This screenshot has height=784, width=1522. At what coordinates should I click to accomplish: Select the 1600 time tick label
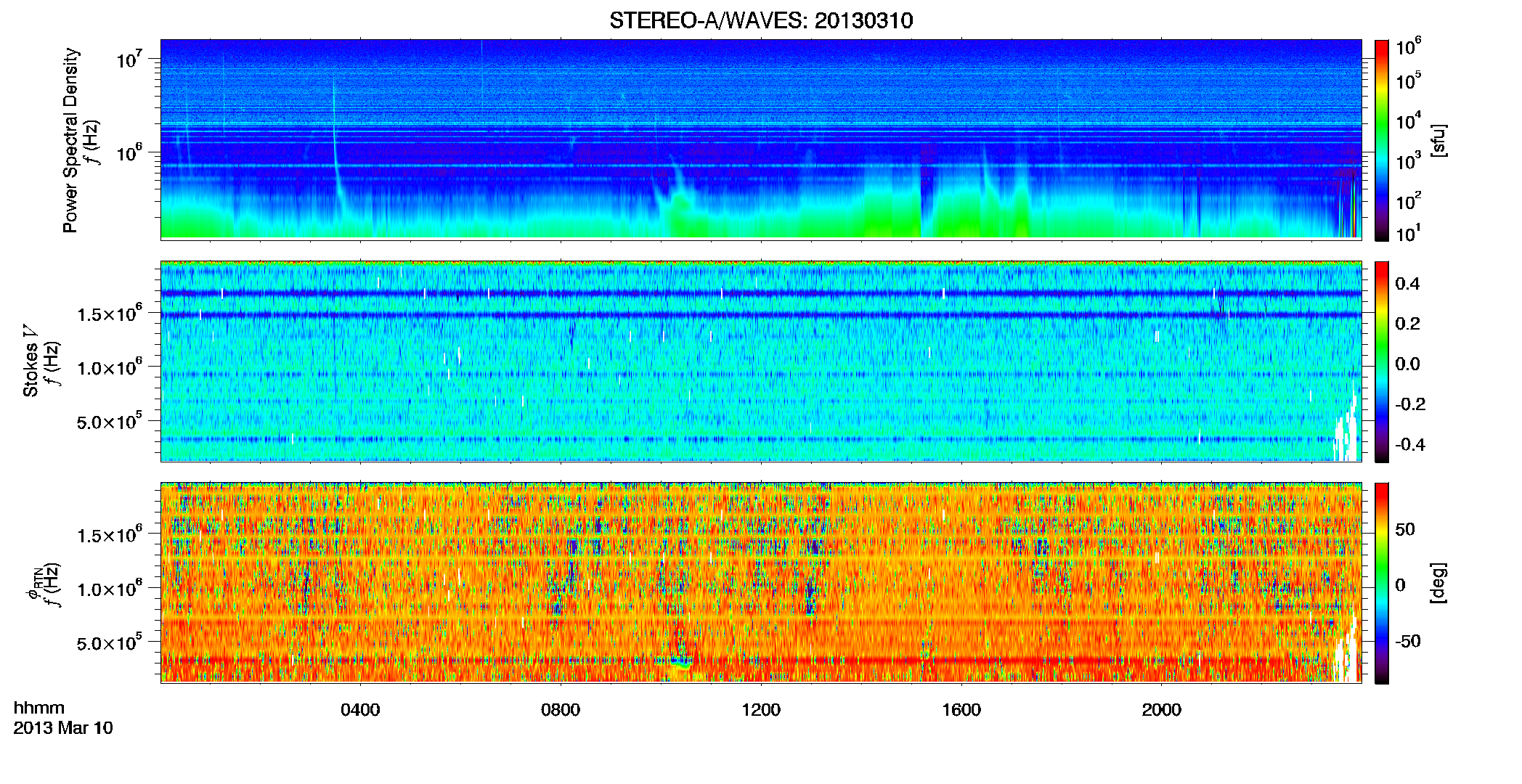click(961, 710)
